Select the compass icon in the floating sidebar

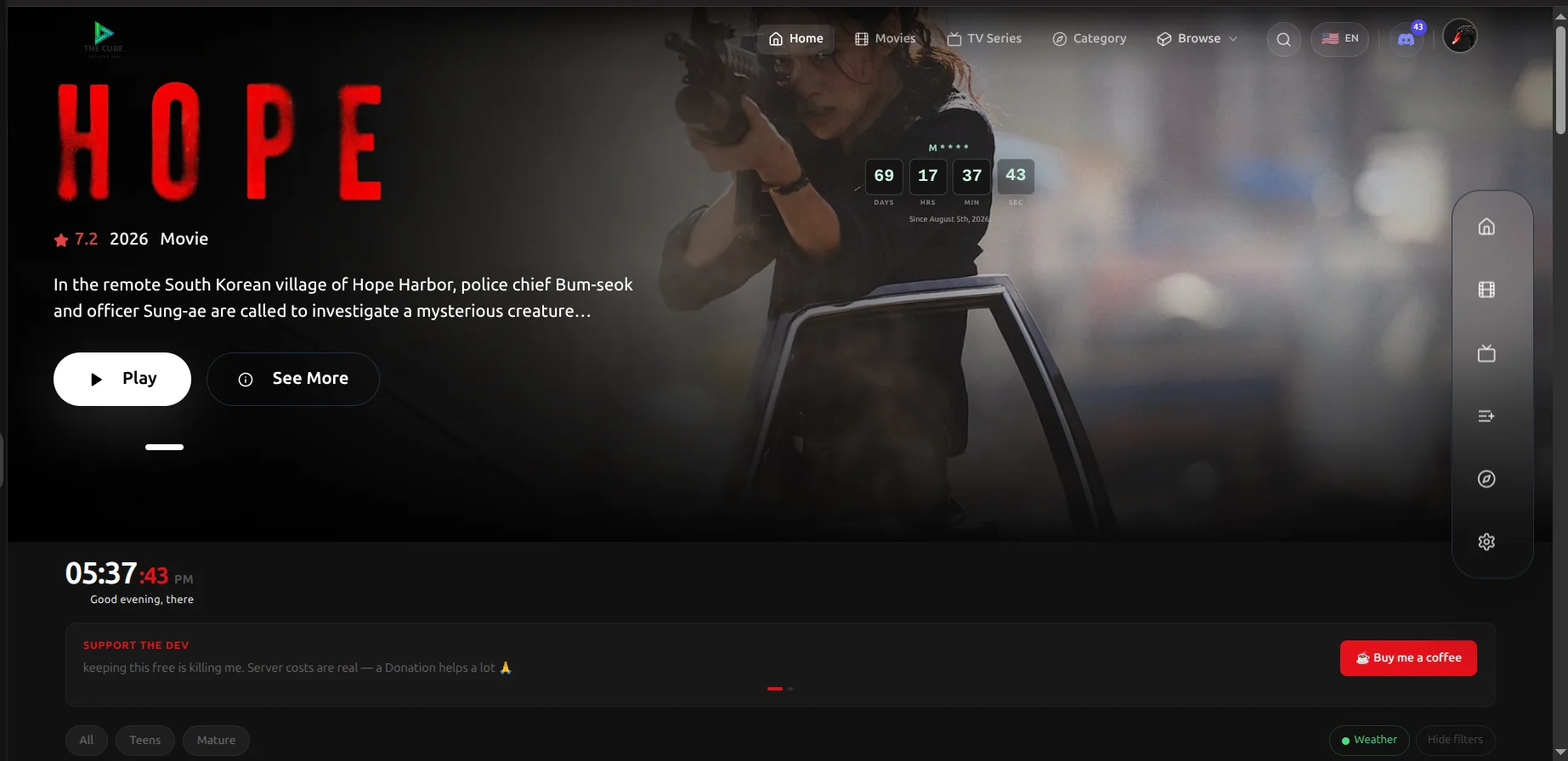click(x=1486, y=479)
